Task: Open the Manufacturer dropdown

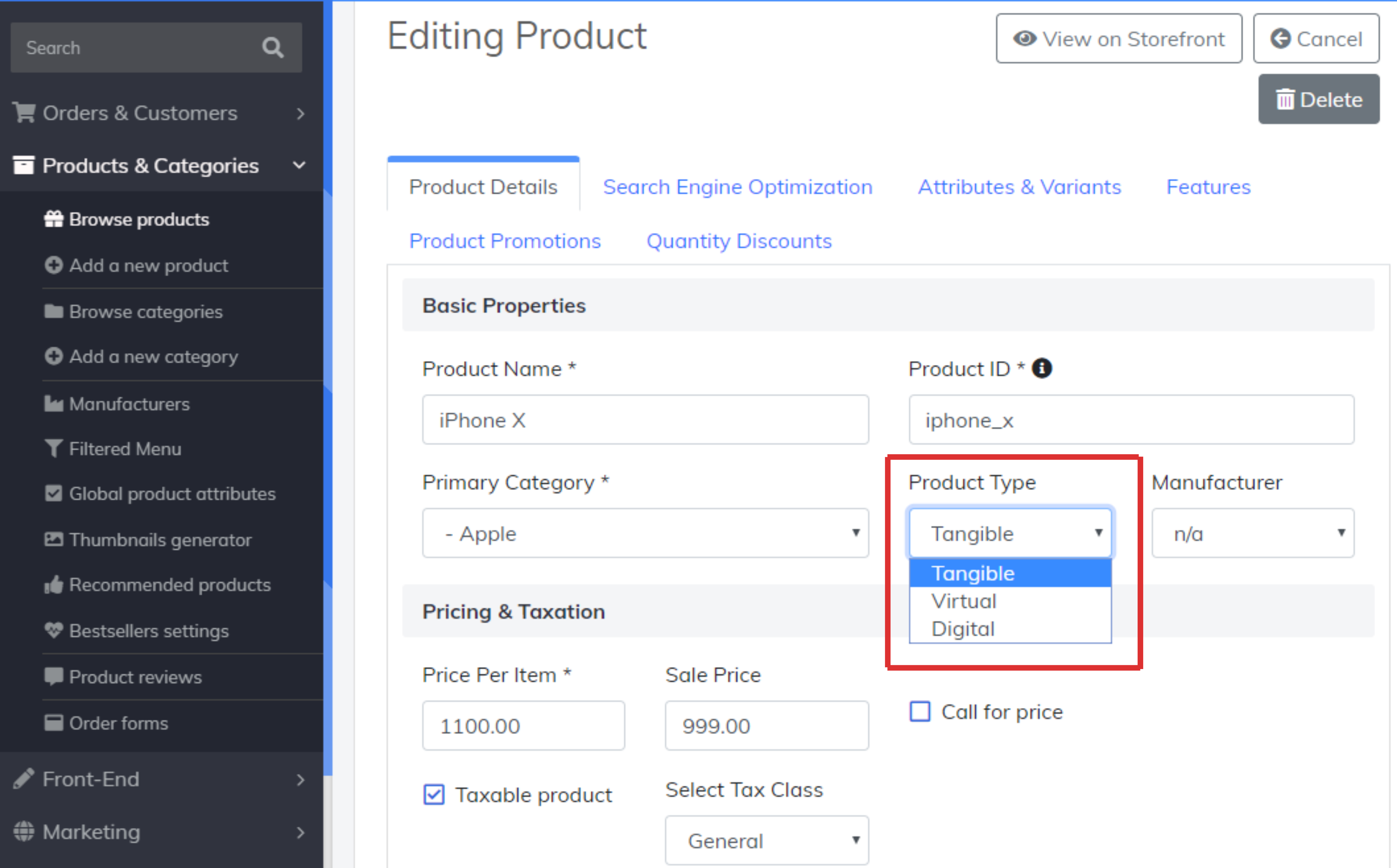Action: point(1252,533)
